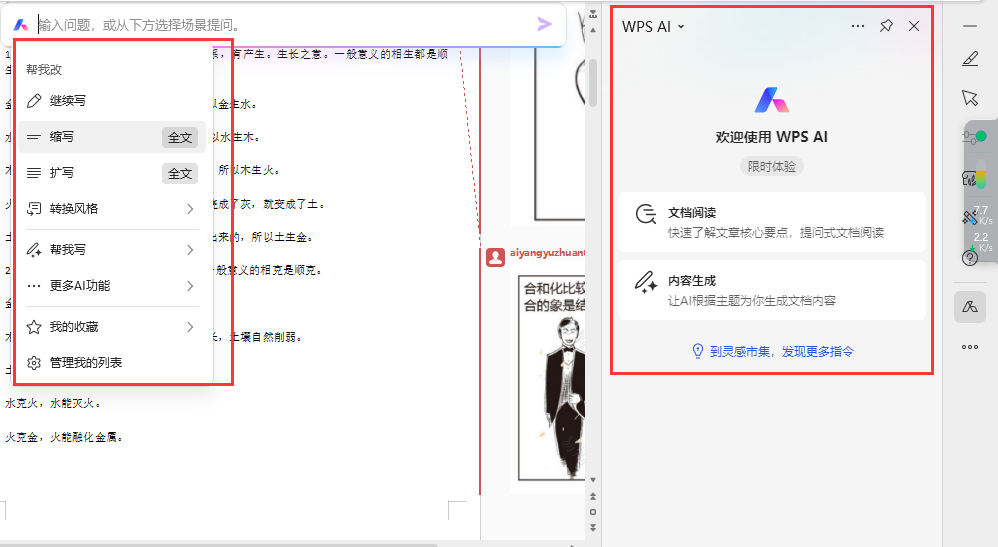Click the help question mark icon in the sidebar
The image size is (998, 547).
pos(970,258)
